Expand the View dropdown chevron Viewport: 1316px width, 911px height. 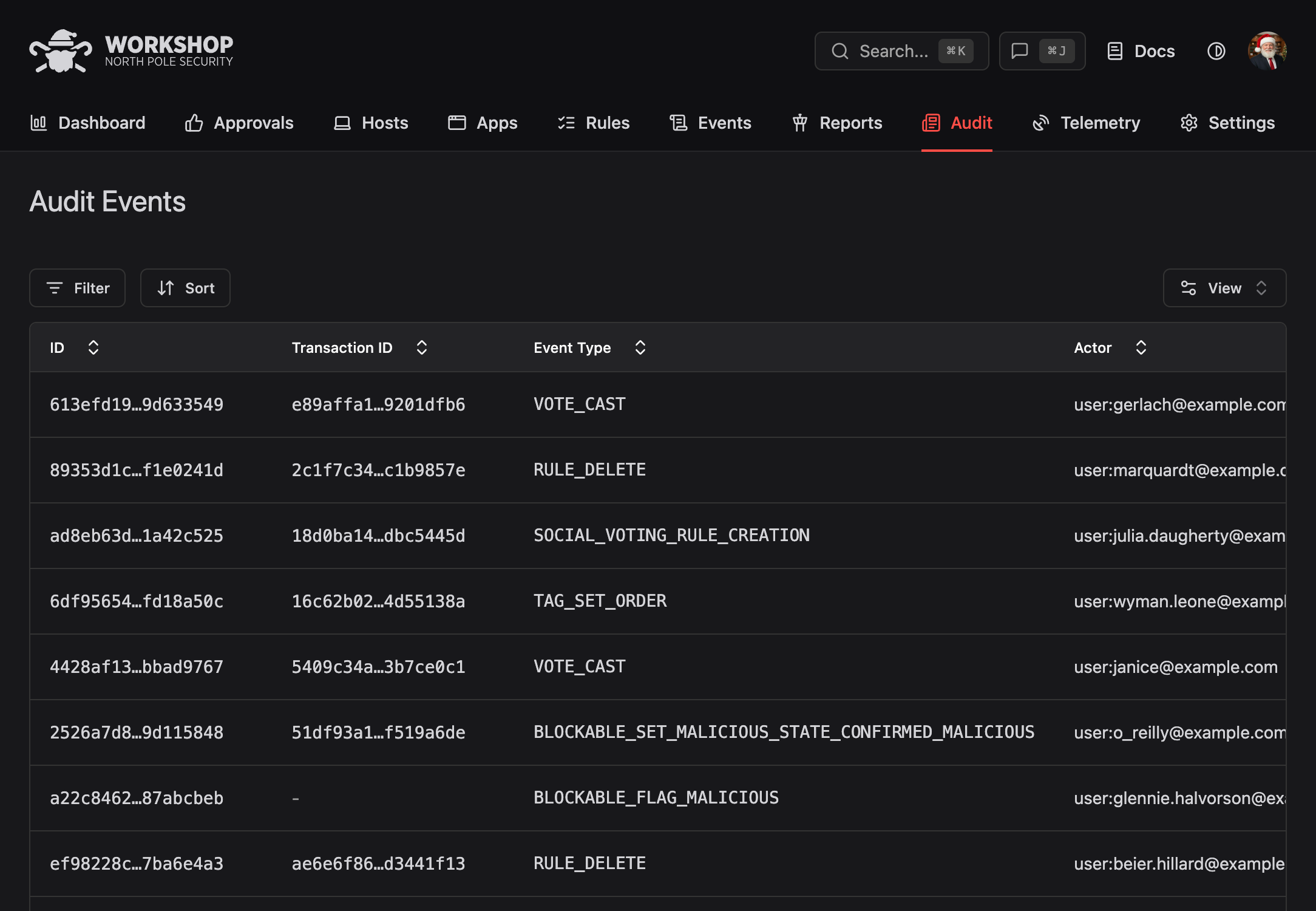point(1261,288)
